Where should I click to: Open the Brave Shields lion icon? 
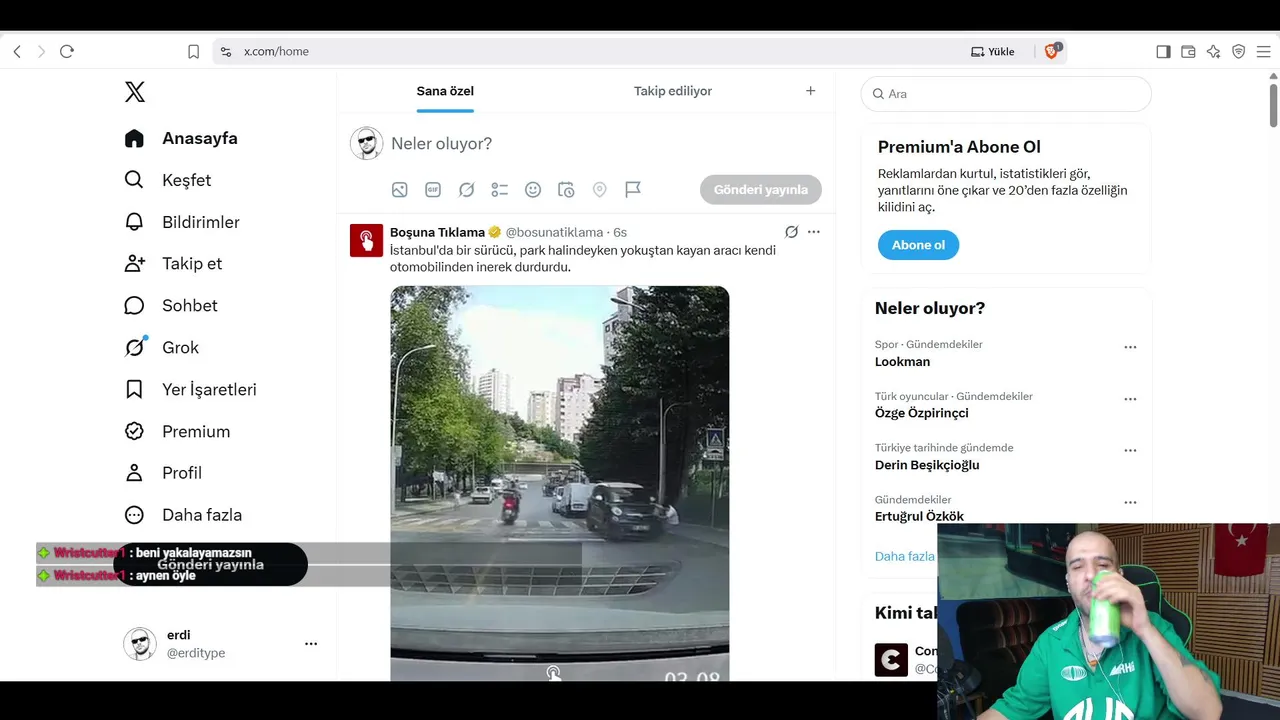pos(1052,51)
